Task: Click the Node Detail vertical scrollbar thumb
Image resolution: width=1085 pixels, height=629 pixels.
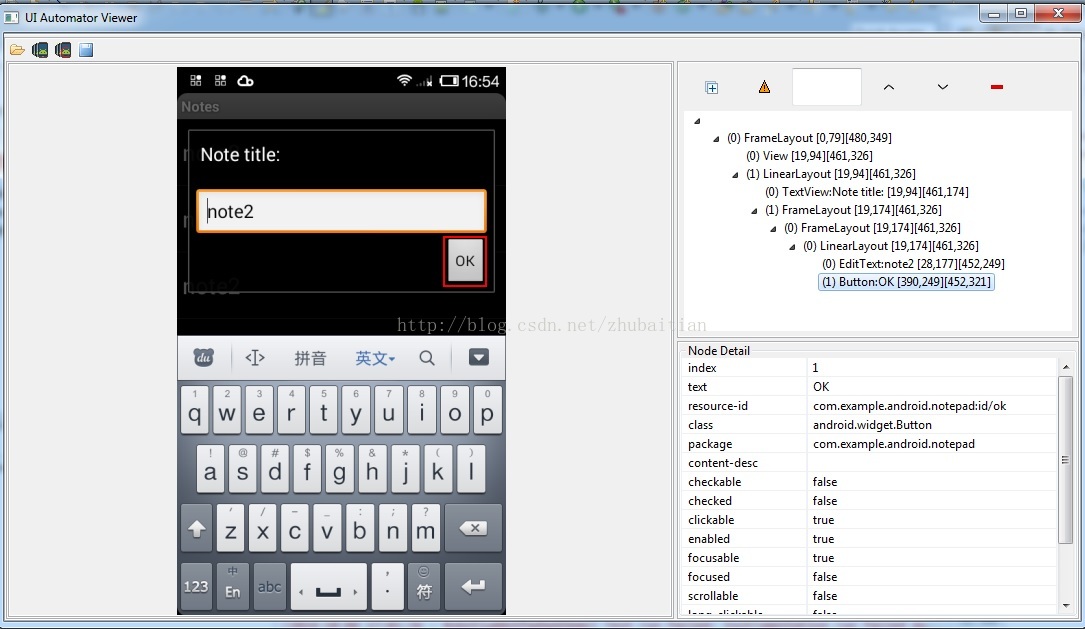Action: pyautogui.click(x=1066, y=460)
